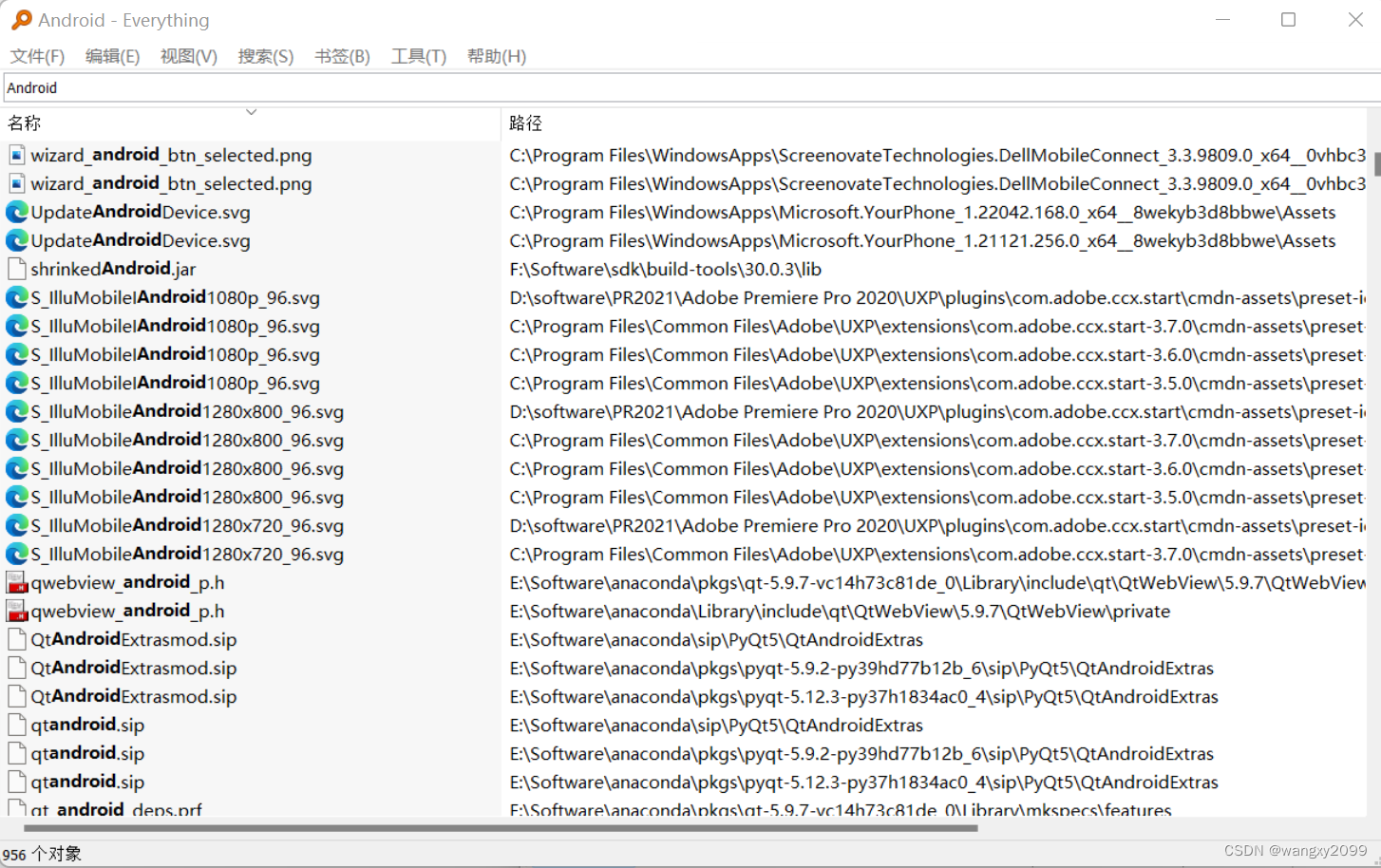Select the file name shrinkedAndroid.jar
Screen dimensions: 1381x868
113,269
